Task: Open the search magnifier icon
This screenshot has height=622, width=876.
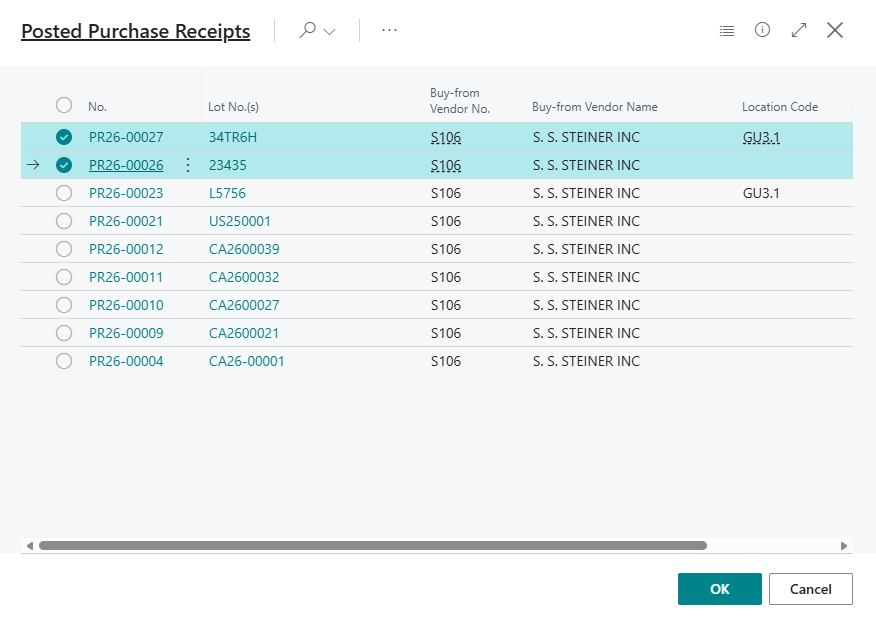Action: (307, 30)
